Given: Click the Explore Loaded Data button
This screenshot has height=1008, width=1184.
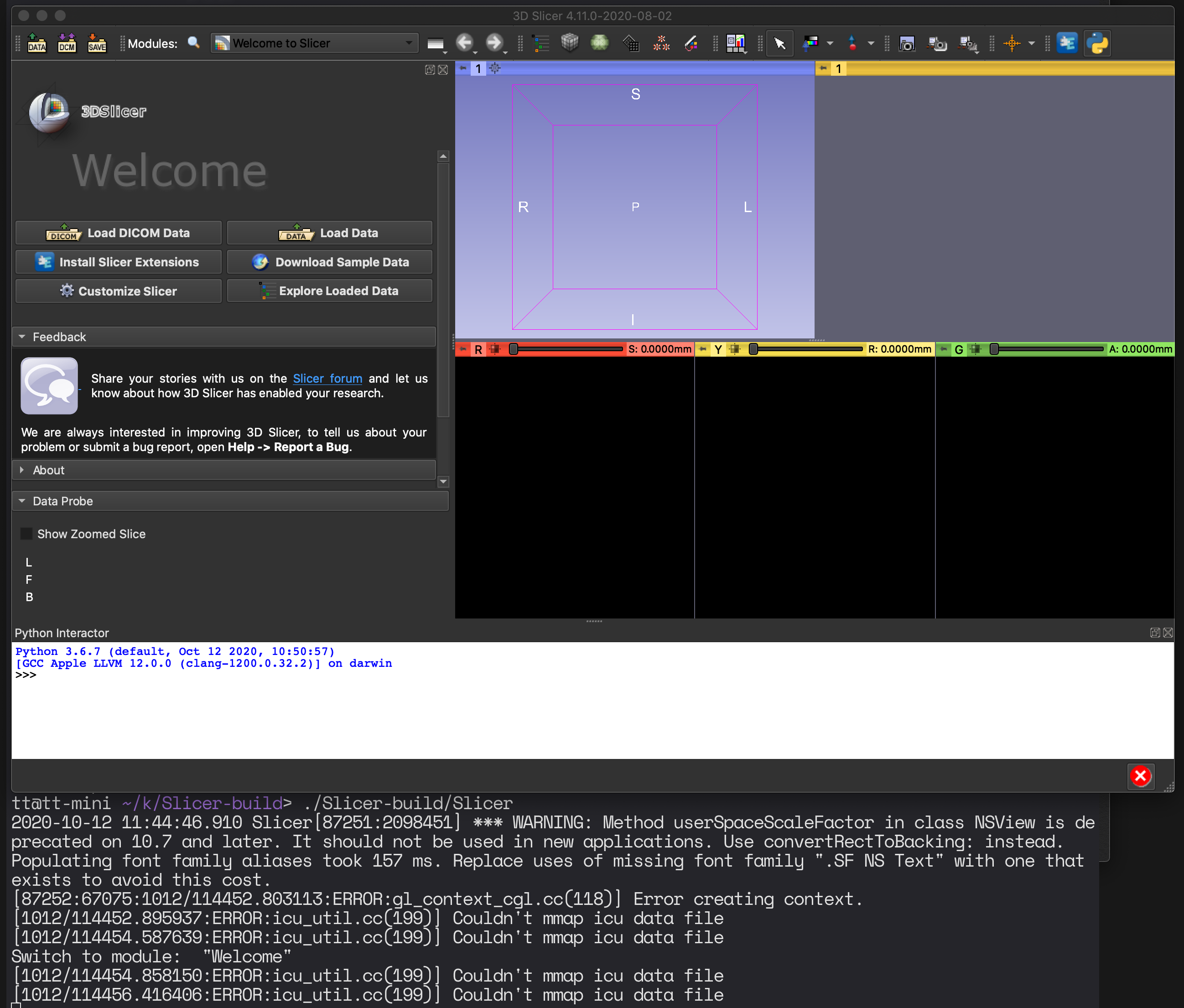Looking at the screenshot, I should (x=330, y=291).
